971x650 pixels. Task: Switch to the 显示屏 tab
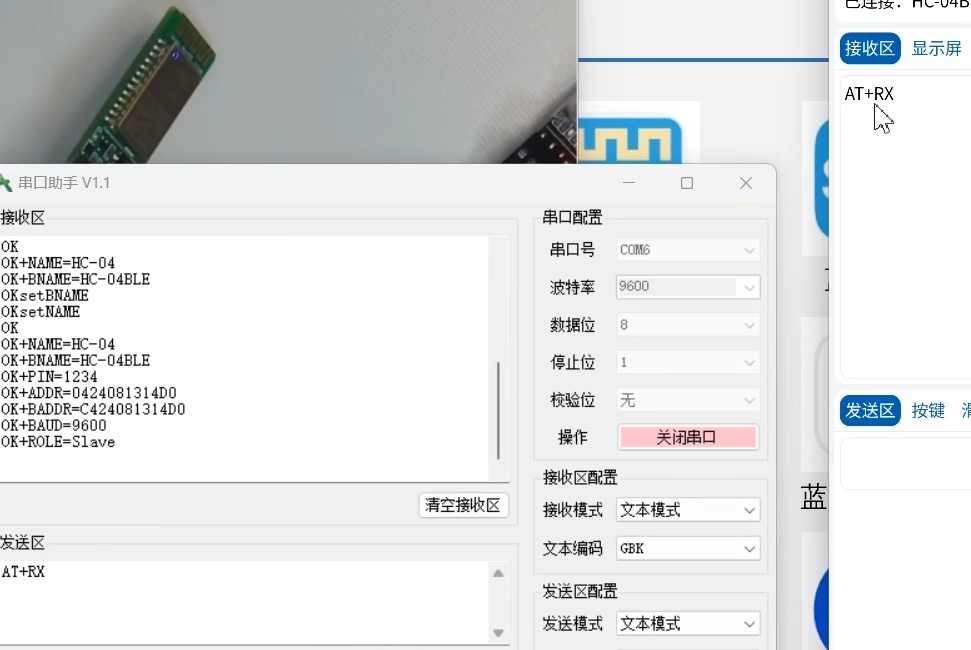pyautogui.click(x=936, y=47)
